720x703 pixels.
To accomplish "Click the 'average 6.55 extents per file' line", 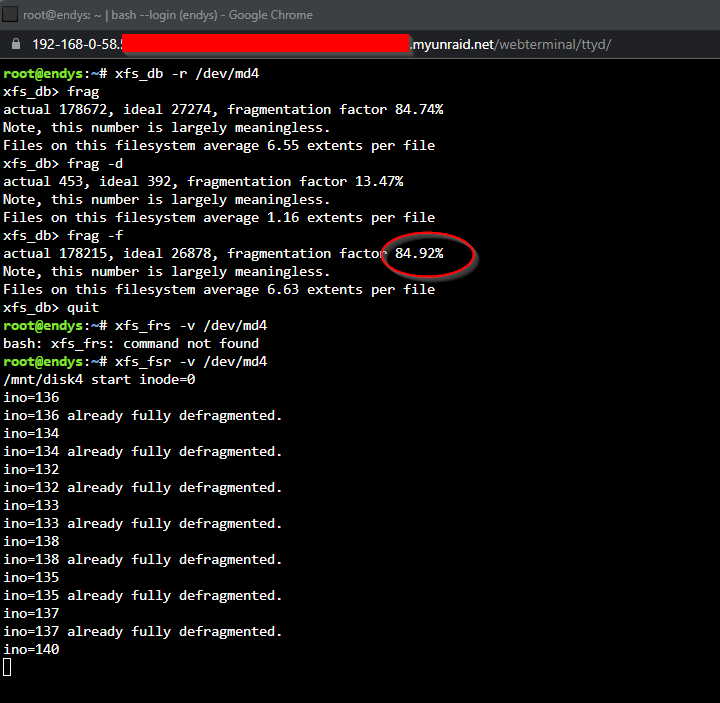I will (219, 146).
